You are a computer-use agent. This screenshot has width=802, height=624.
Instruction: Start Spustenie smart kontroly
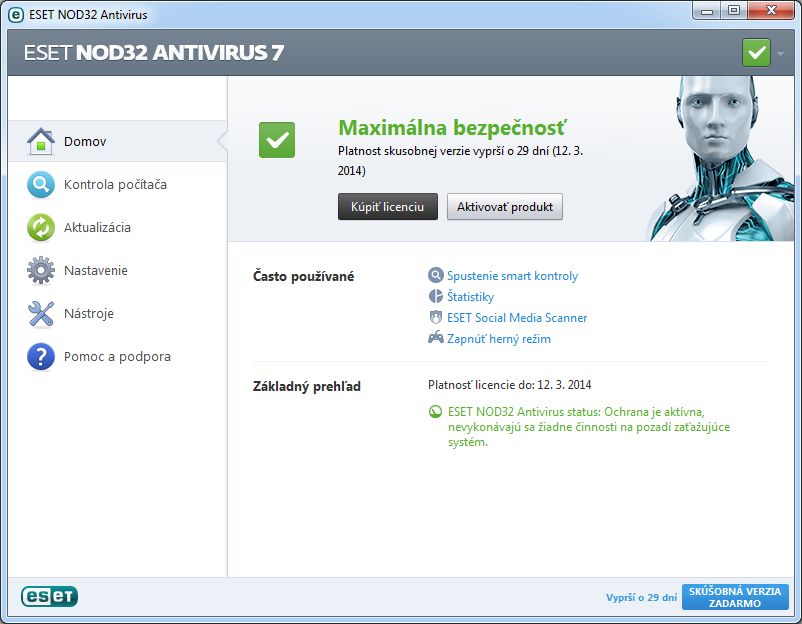point(512,276)
